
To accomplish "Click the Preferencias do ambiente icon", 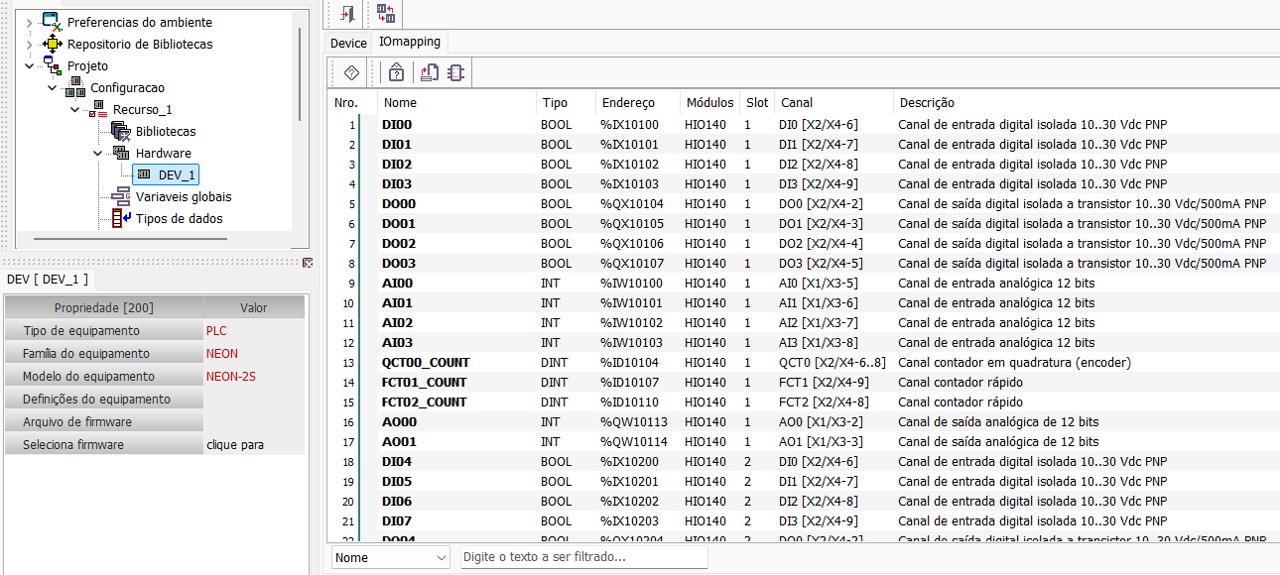I will (52, 21).
